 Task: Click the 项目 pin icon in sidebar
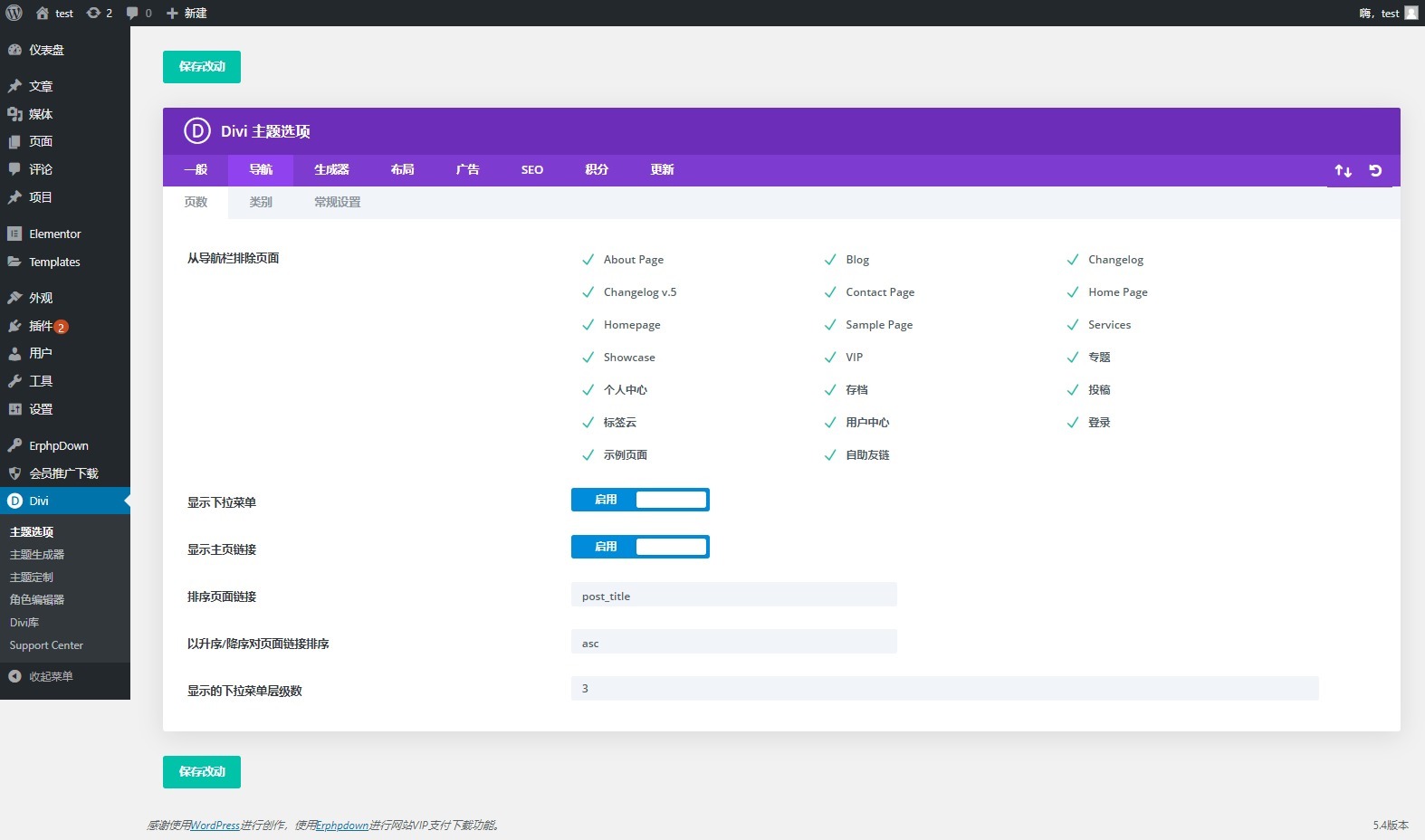point(14,196)
